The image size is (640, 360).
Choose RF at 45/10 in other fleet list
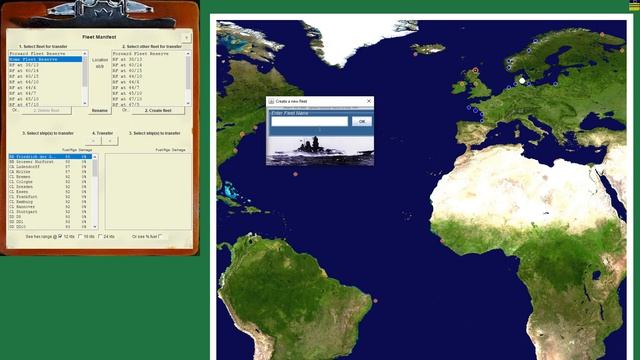tap(149, 93)
